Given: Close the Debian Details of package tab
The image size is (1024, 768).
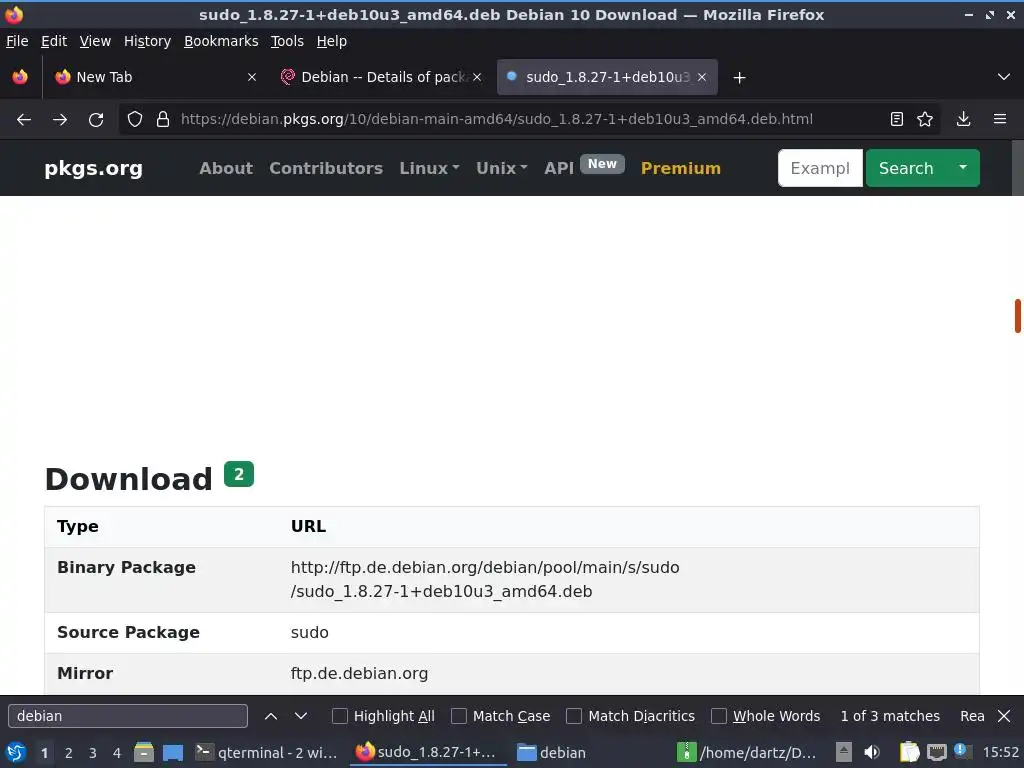Looking at the screenshot, I should coord(477,77).
